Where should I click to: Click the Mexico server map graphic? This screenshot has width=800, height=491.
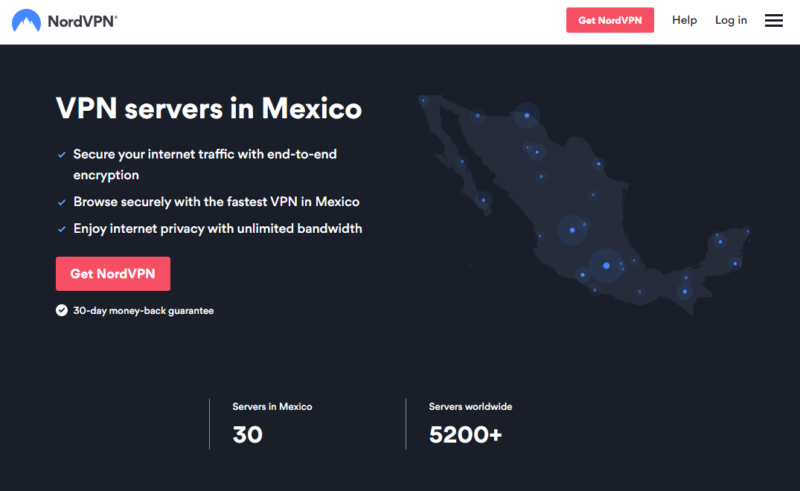point(585,205)
